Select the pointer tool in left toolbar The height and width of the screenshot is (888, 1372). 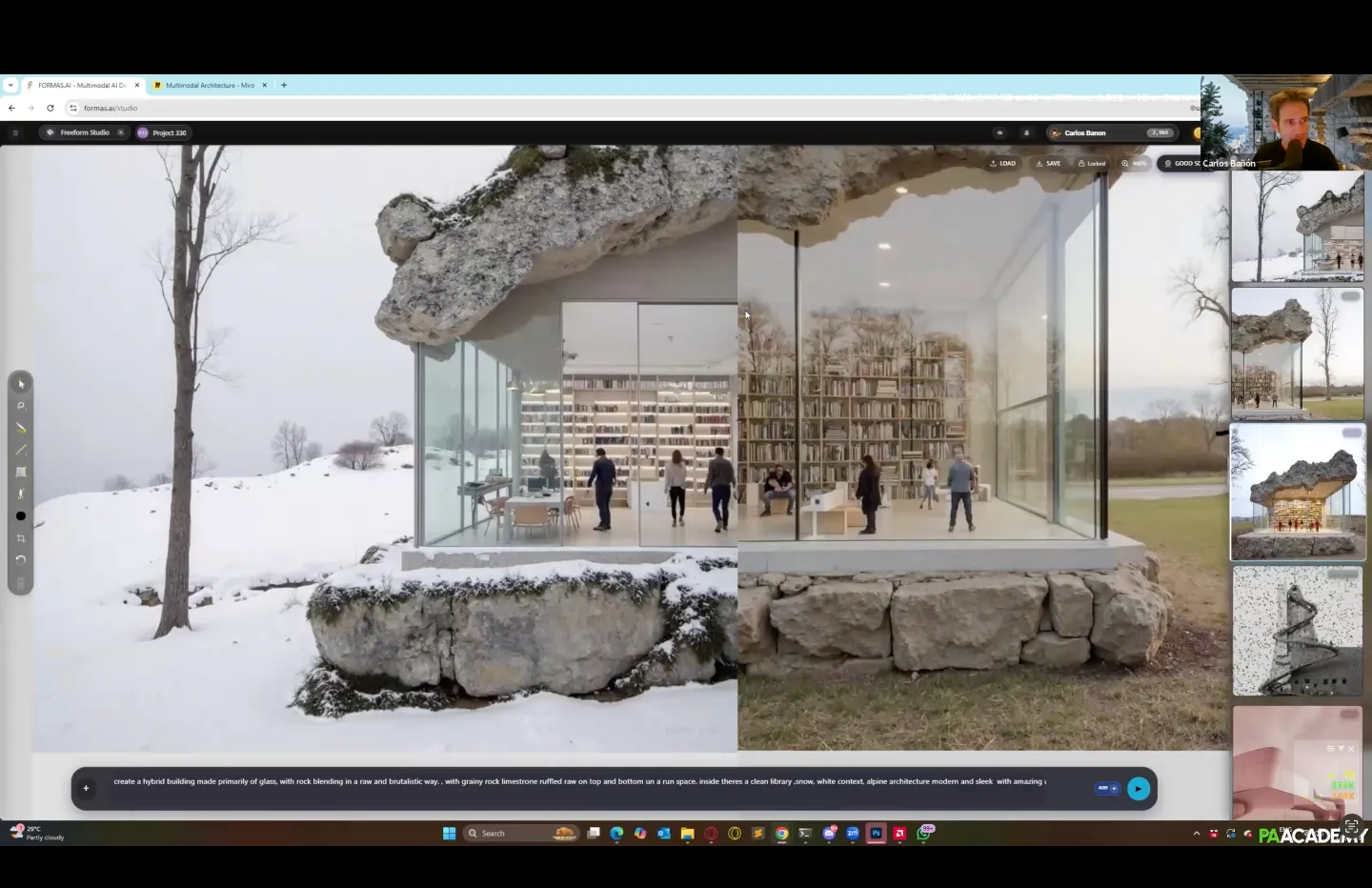pyautogui.click(x=21, y=384)
